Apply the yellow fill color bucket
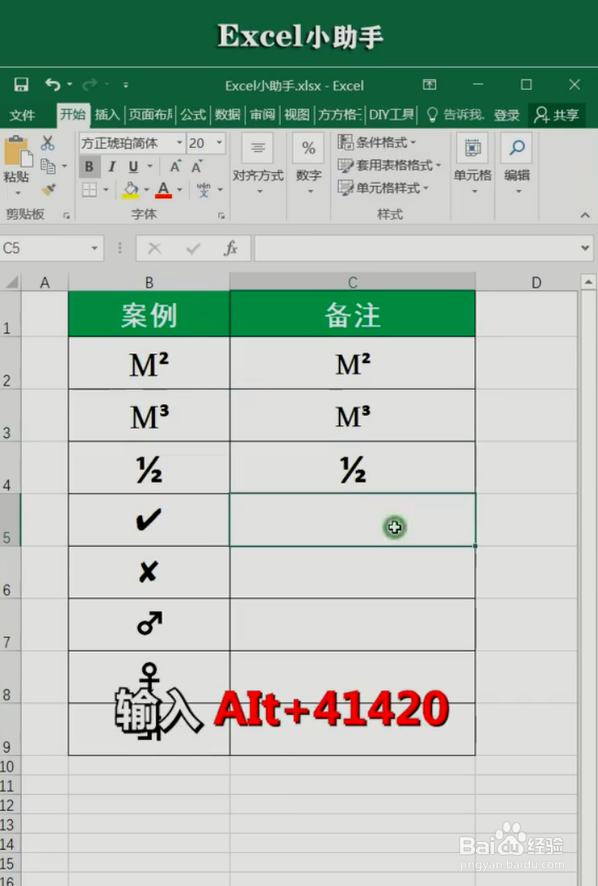The width and height of the screenshot is (598, 886). point(131,190)
